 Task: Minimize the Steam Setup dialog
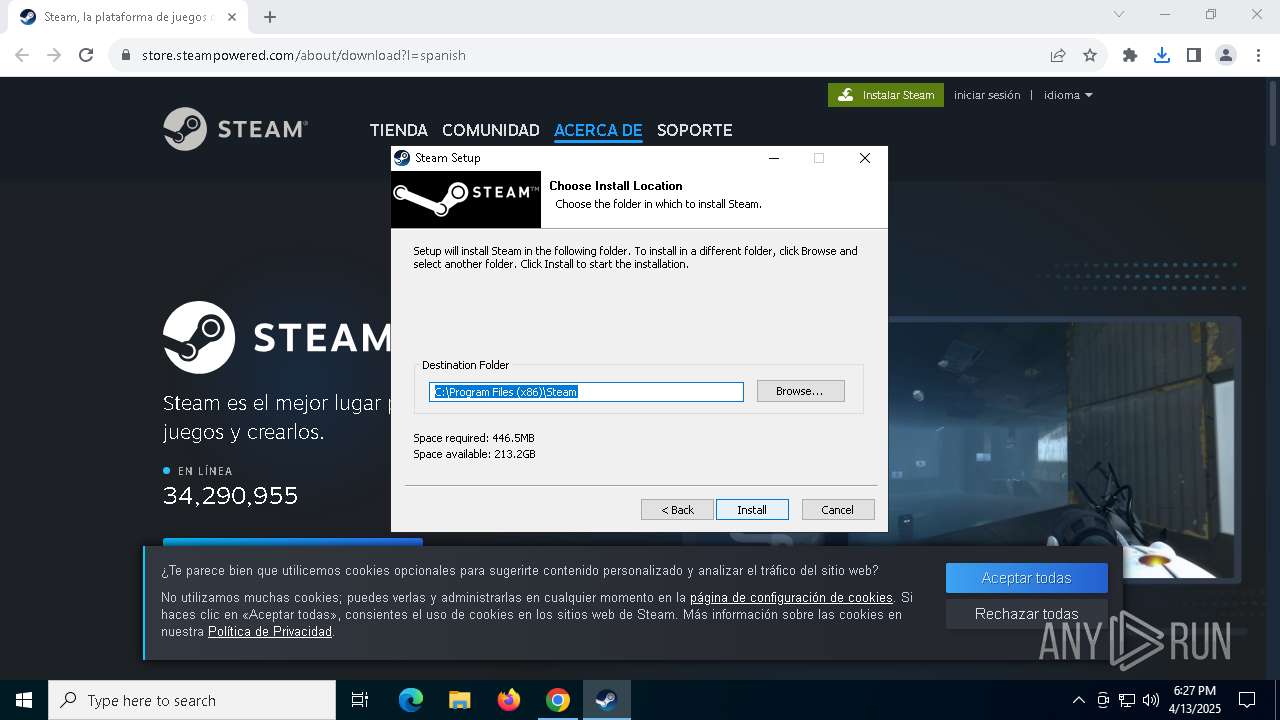pos(774,158)
